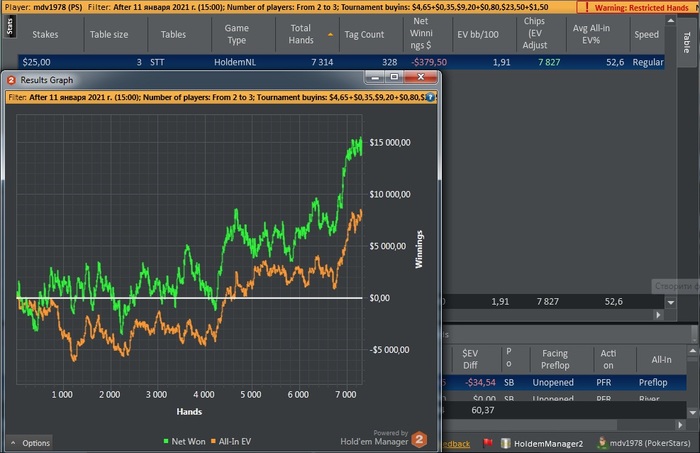This screenshot has height=453, width=700.
Task: Click the mdv1978 player avatar icon
Action: click(602, 443)
